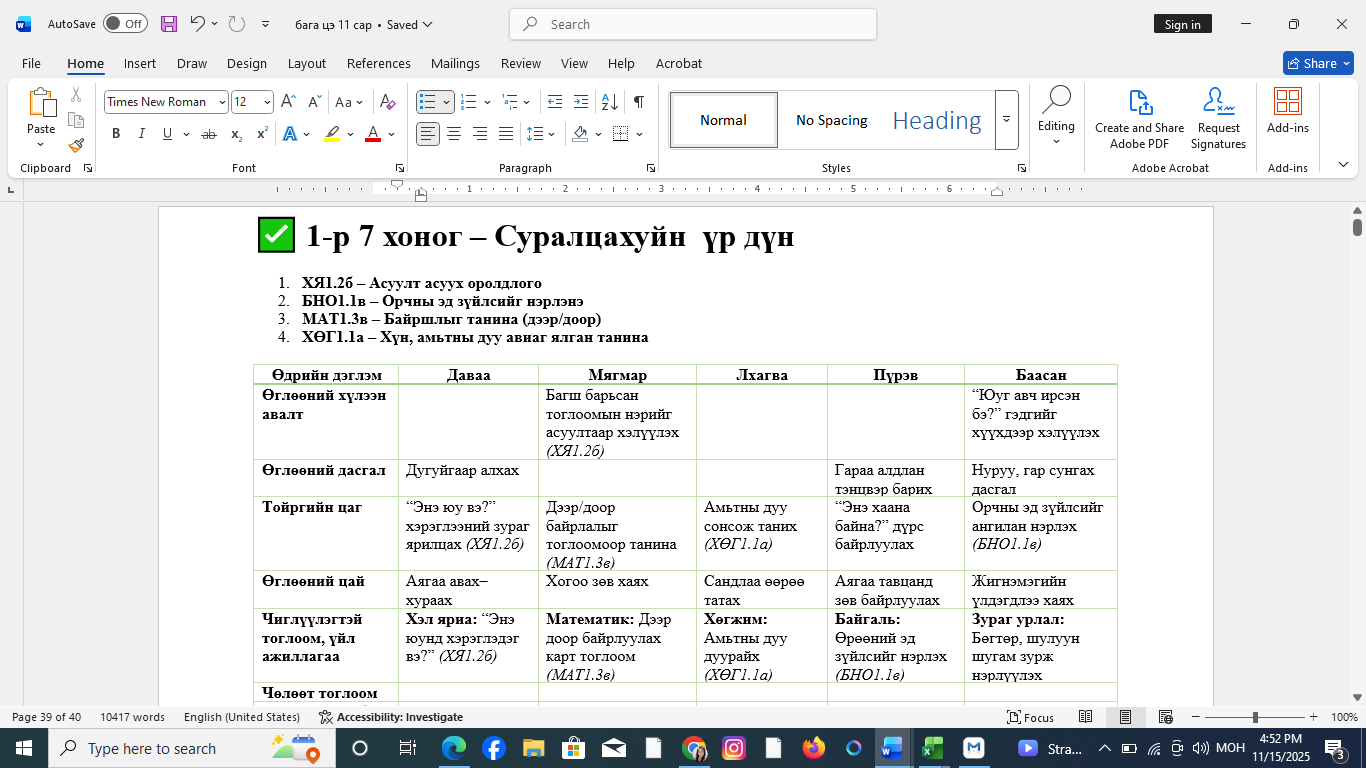Click the Sign in button
Viewport: 1366px width, 768px height.
click(1183, 23)
